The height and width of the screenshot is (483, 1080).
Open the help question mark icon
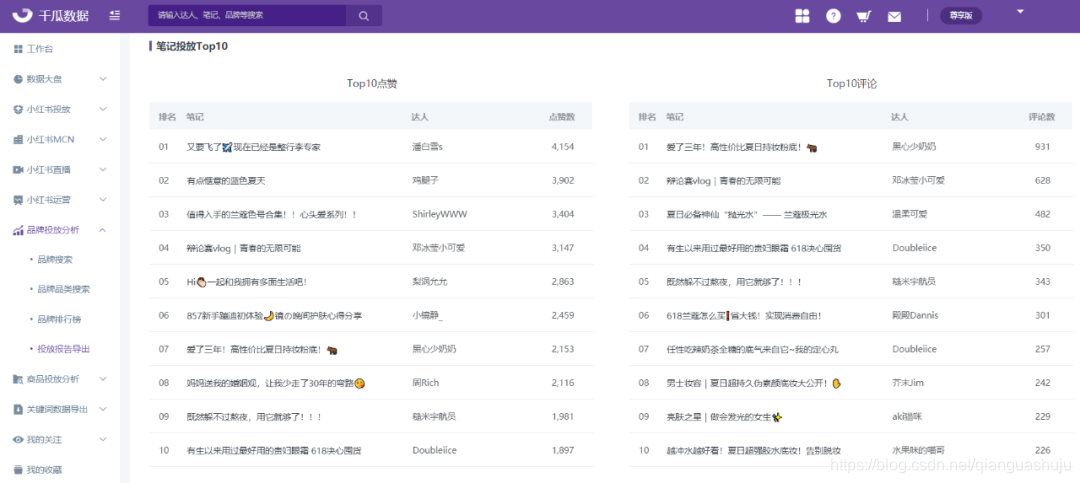(833, 16)
